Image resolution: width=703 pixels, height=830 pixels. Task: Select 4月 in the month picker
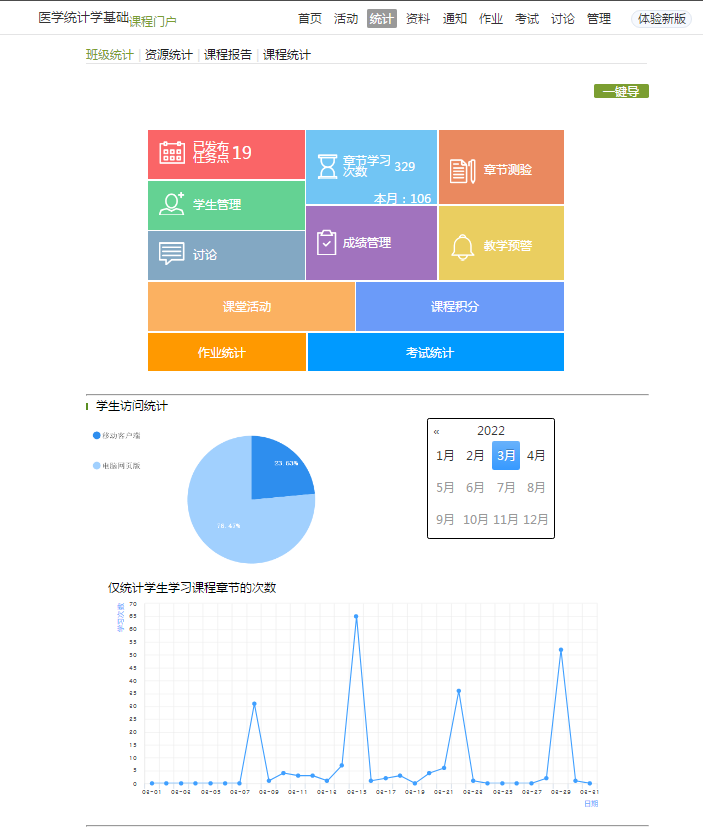tap(536, 455)
